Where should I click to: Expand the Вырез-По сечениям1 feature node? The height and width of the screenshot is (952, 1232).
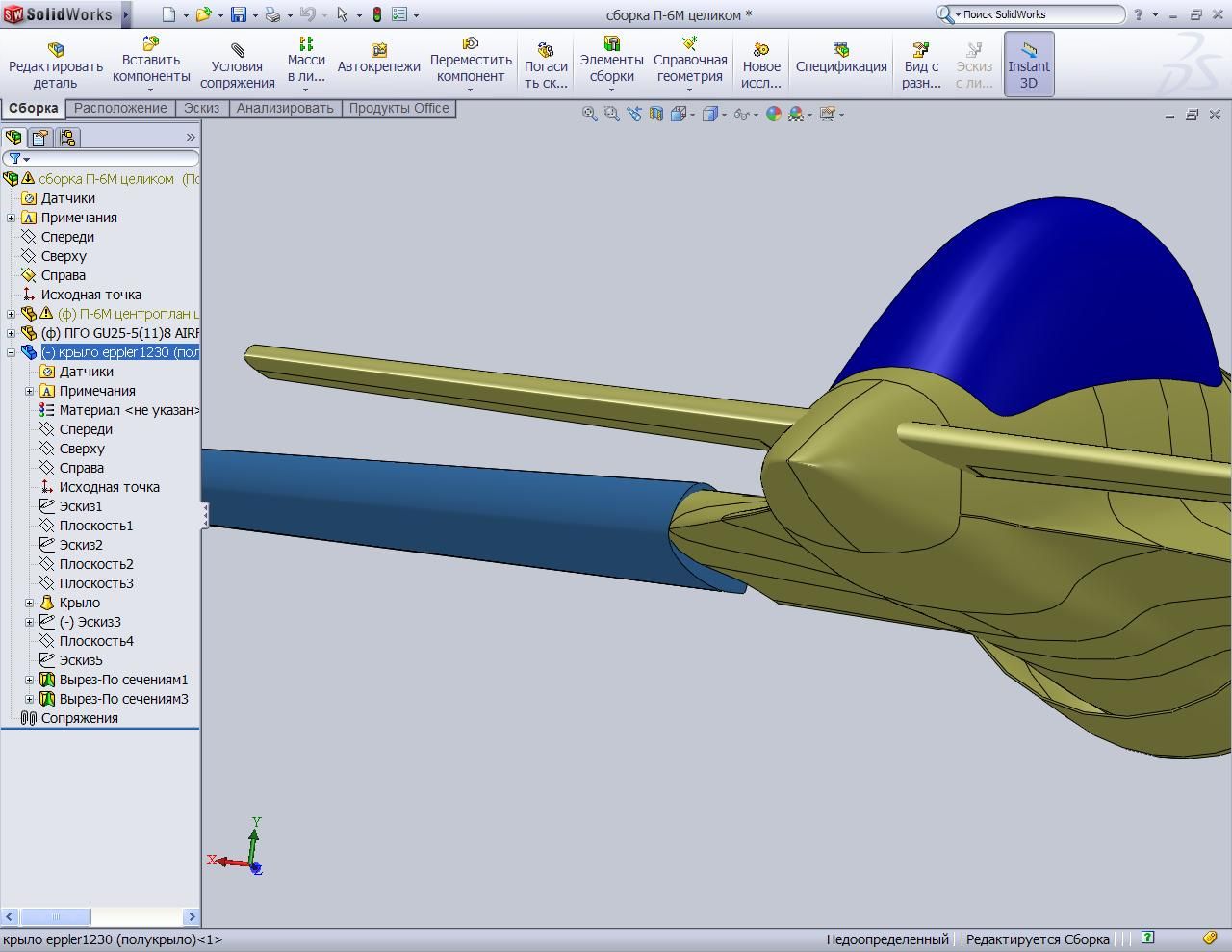[30, 680]
